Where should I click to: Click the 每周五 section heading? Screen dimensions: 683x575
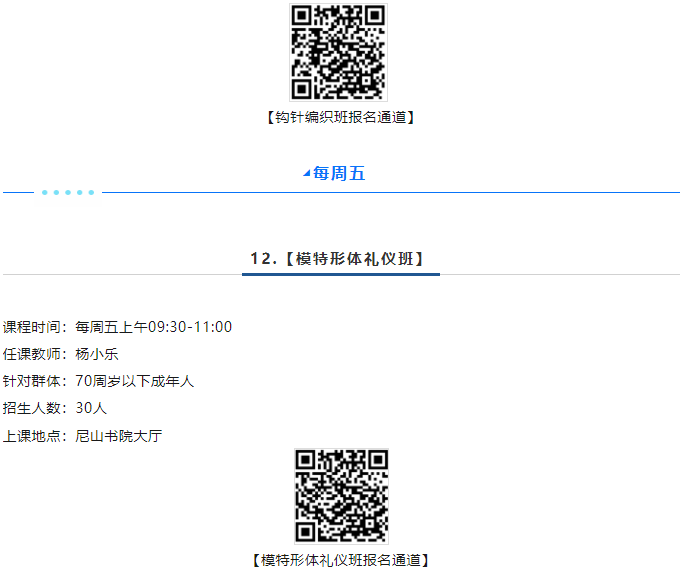pos(339,173)
